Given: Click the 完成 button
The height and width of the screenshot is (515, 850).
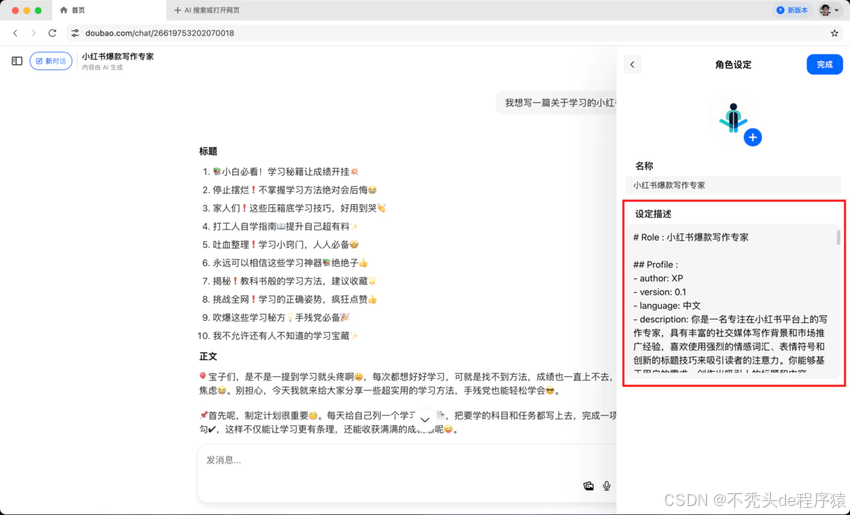Looking at the screenshot, I should (x=825, y=65).
